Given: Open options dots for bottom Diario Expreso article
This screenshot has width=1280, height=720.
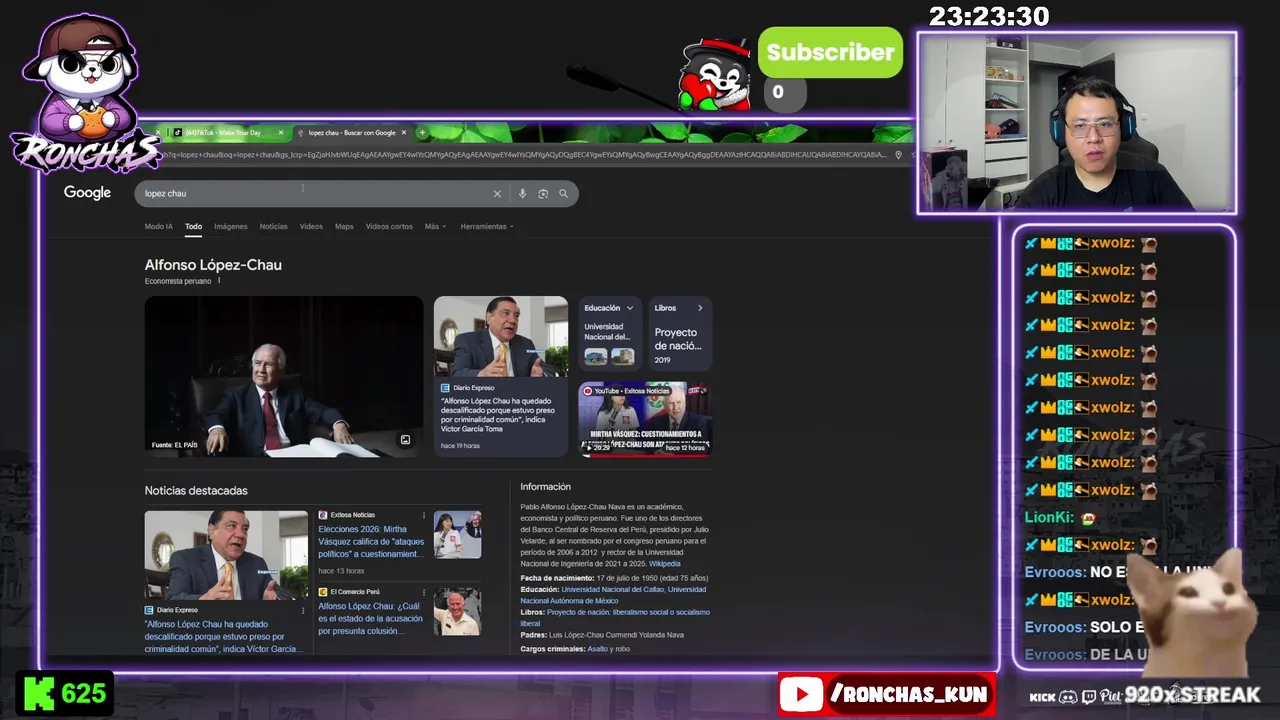Looking at the screenshot, I should point(303,610).
